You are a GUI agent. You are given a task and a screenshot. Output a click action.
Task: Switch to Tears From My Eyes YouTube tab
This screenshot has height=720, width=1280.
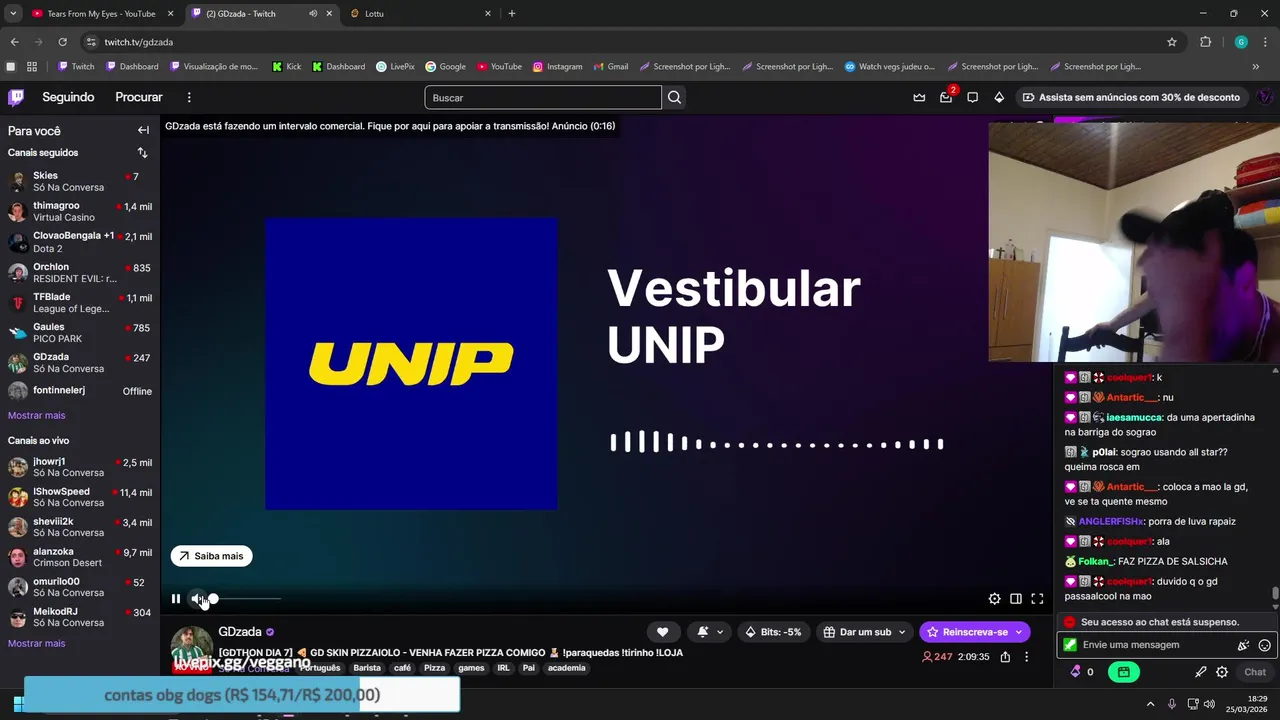coord(101,14)
